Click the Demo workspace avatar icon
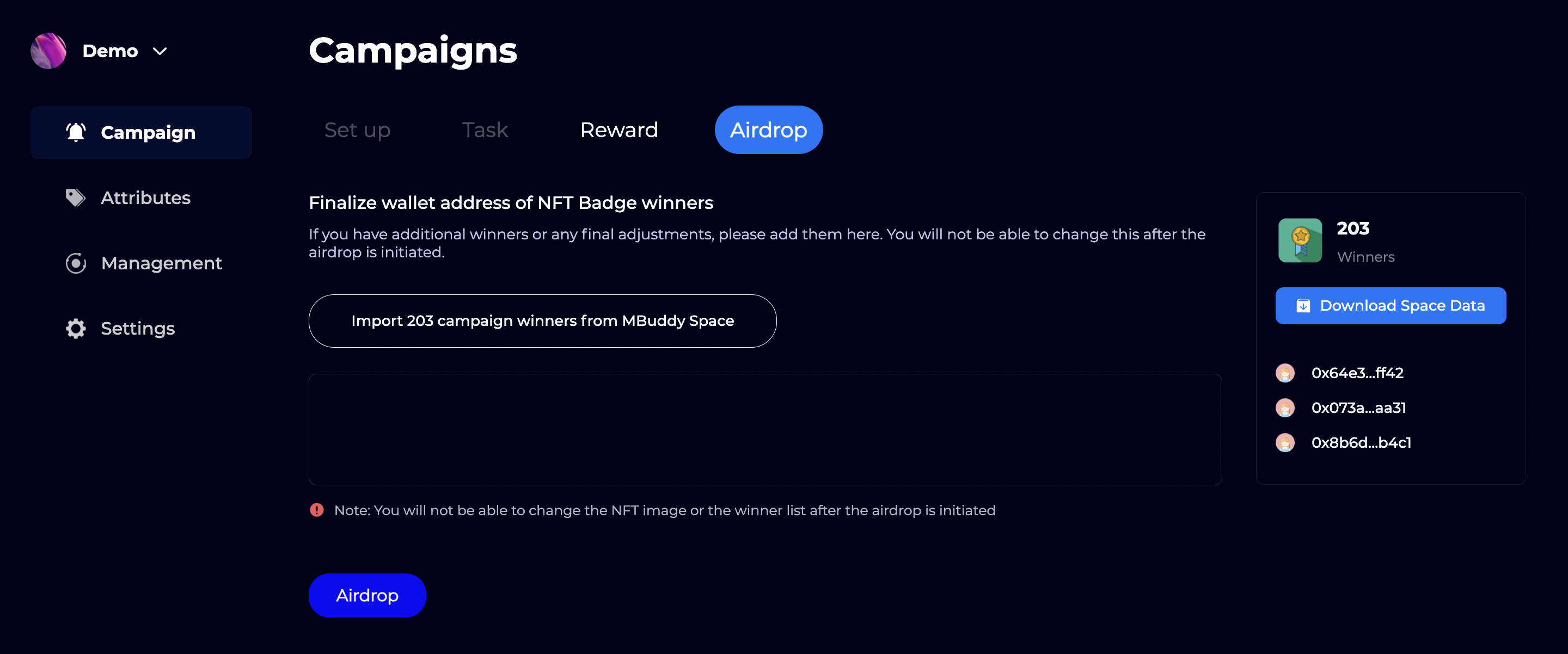This screenshot has height=654, width=1568. pos(48,51)
